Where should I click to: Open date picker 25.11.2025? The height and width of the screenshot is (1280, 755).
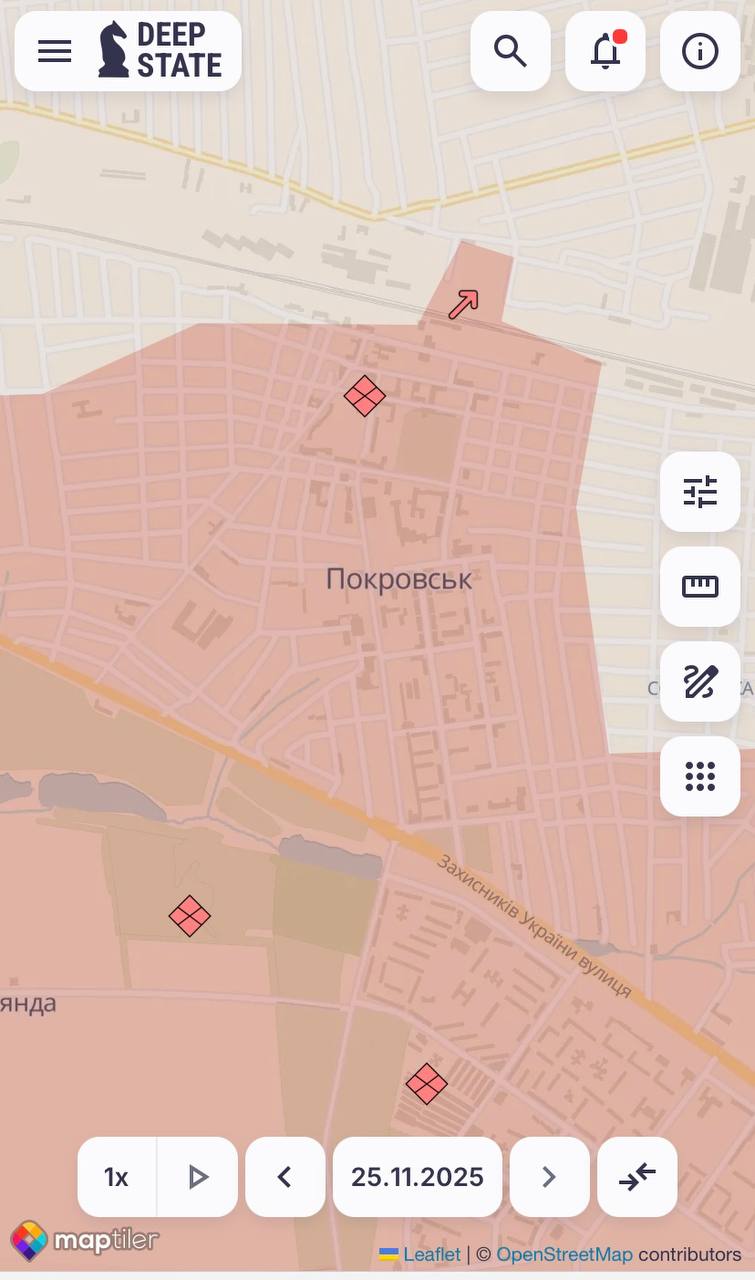(x=417, y=1177)
